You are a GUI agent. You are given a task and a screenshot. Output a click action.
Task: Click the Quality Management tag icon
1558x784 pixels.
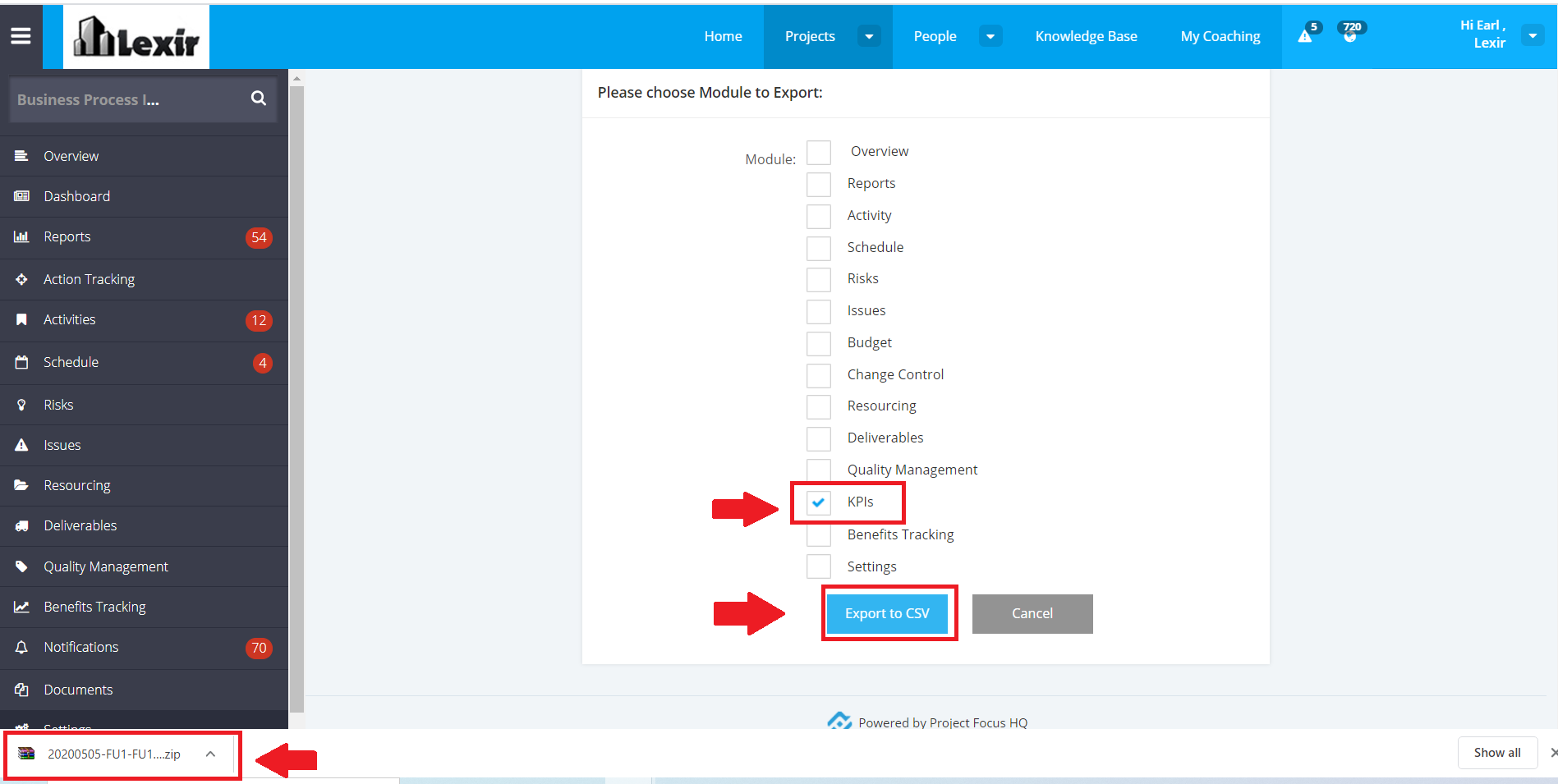coord(21,566)
